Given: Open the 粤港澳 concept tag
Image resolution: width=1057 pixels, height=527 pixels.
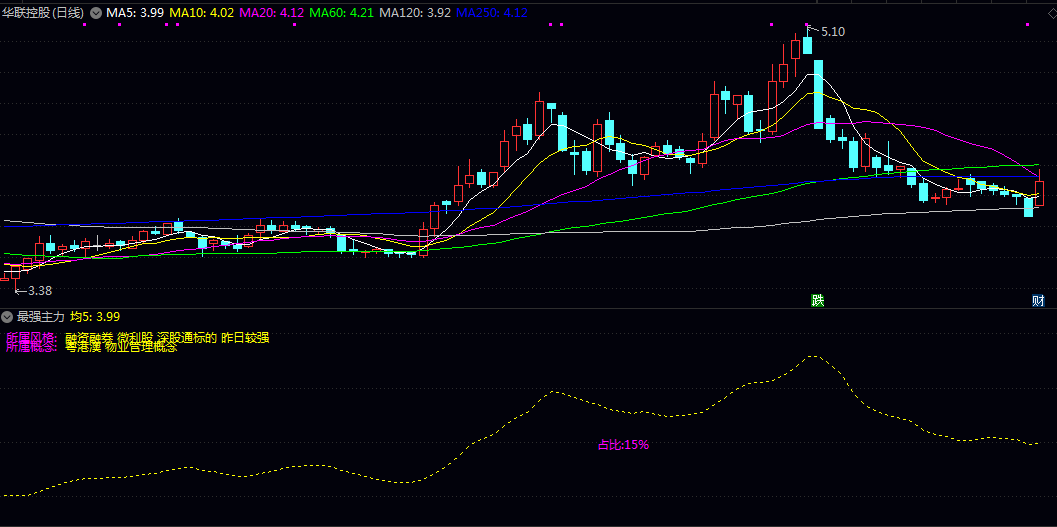Looking at the screenshot, I should 83,348.
